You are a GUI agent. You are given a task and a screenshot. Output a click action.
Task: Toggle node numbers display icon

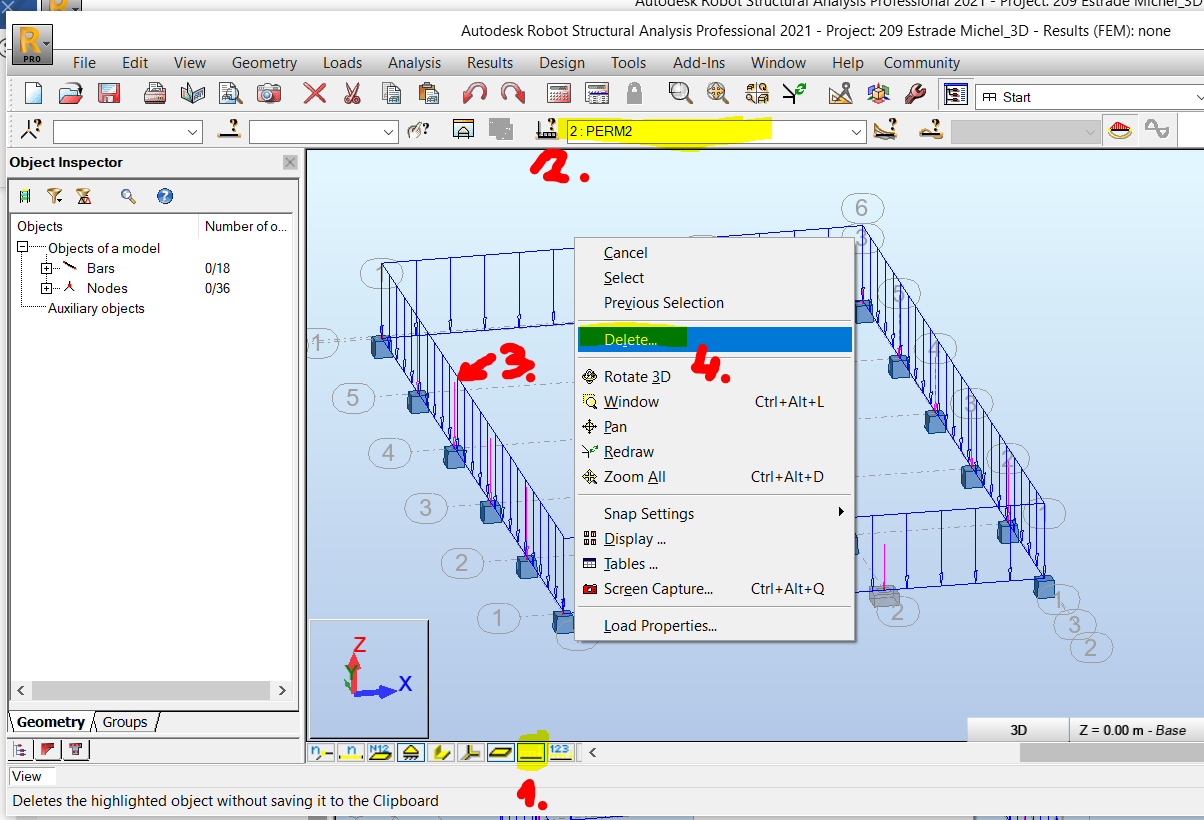[x=322, y=752]
